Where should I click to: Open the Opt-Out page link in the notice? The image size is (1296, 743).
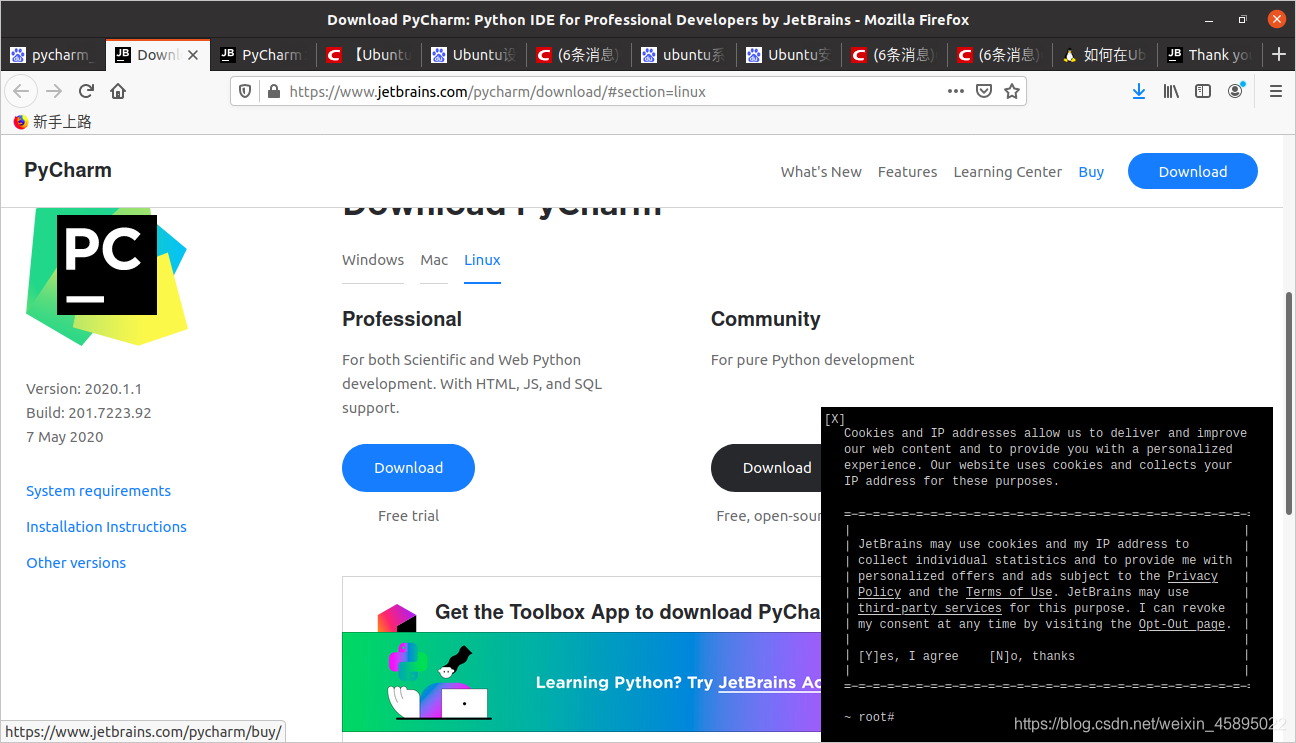pos(1182,623)
